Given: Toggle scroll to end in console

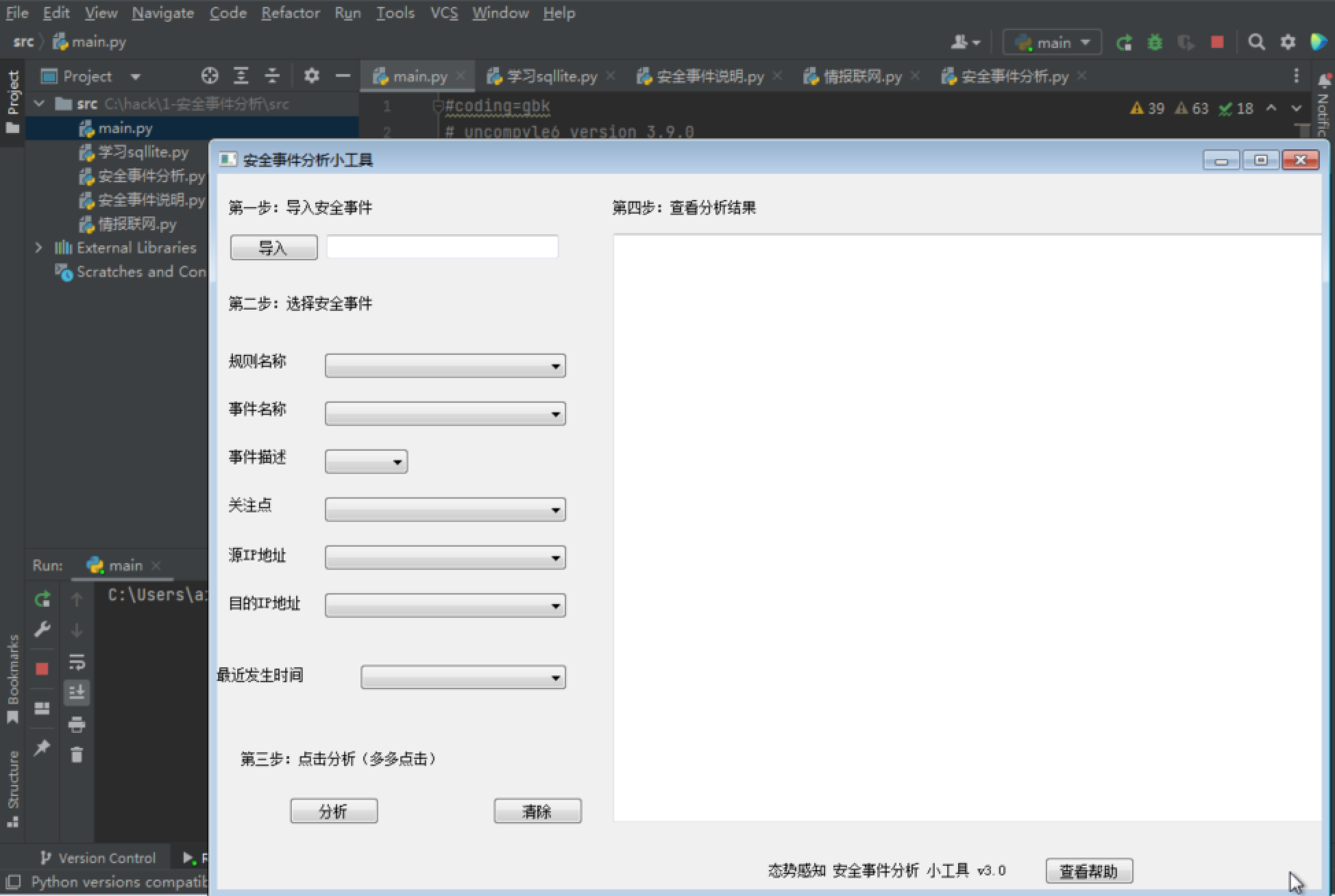Looking at the screenshot, I should [x=77, y=693].
